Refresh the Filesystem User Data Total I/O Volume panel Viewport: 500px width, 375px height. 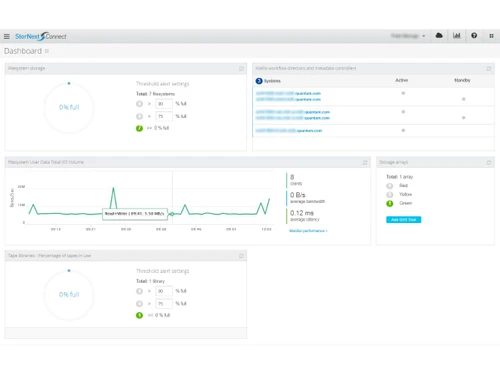click(365, 162)
